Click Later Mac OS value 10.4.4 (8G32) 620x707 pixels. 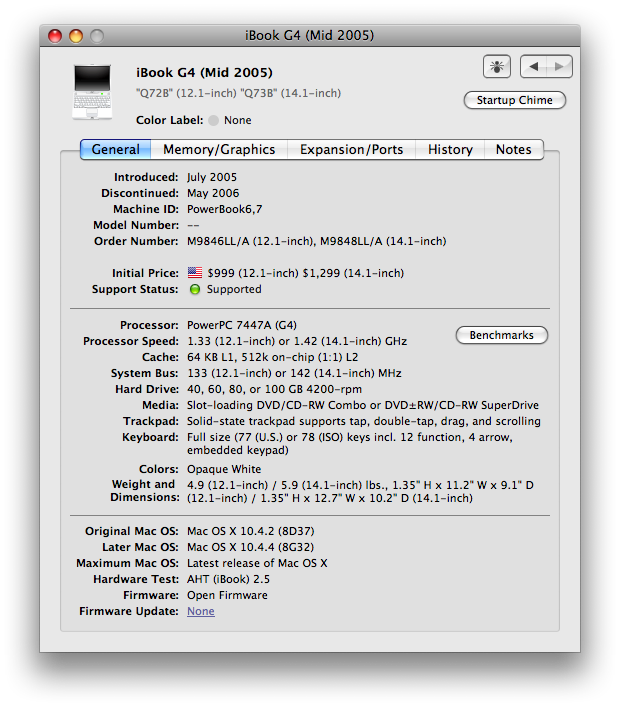point(251,547)
